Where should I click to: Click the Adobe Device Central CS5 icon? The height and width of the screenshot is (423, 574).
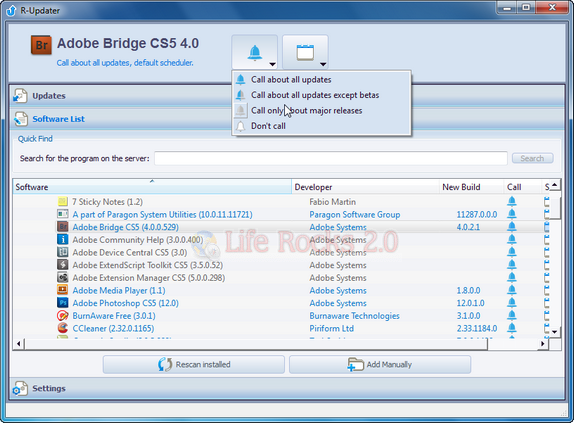[x=63, y=252]
